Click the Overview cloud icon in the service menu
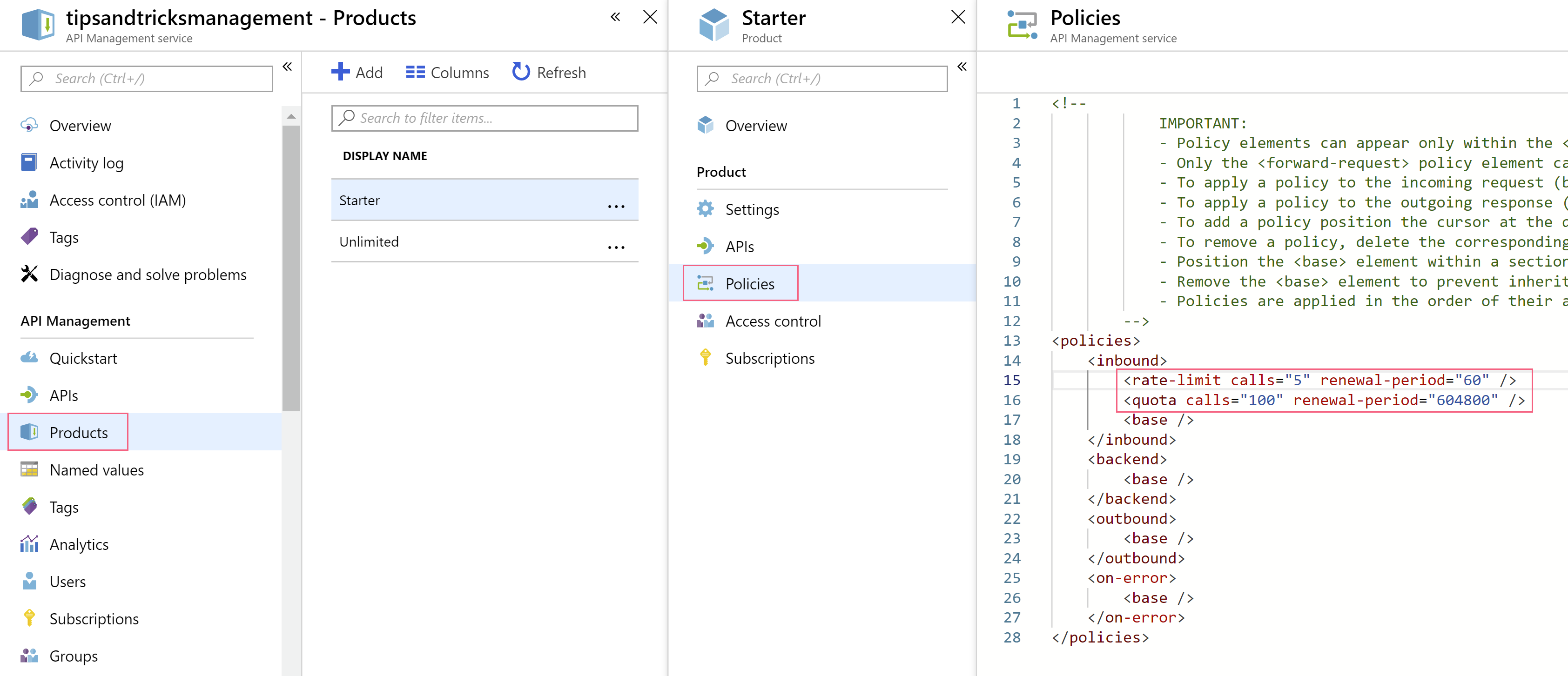This screenshot has height=676, width=1568. tap(29, 125)
